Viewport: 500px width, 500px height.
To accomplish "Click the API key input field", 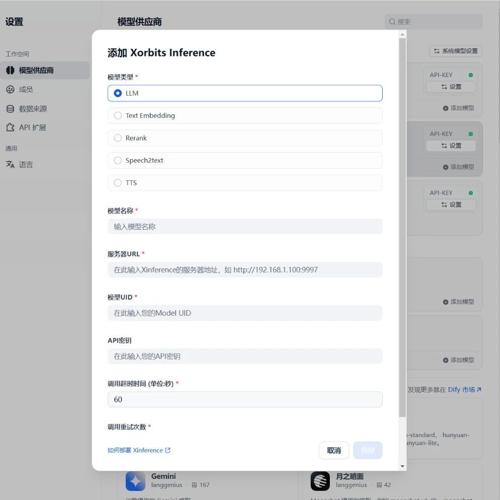I will point(245,356).
